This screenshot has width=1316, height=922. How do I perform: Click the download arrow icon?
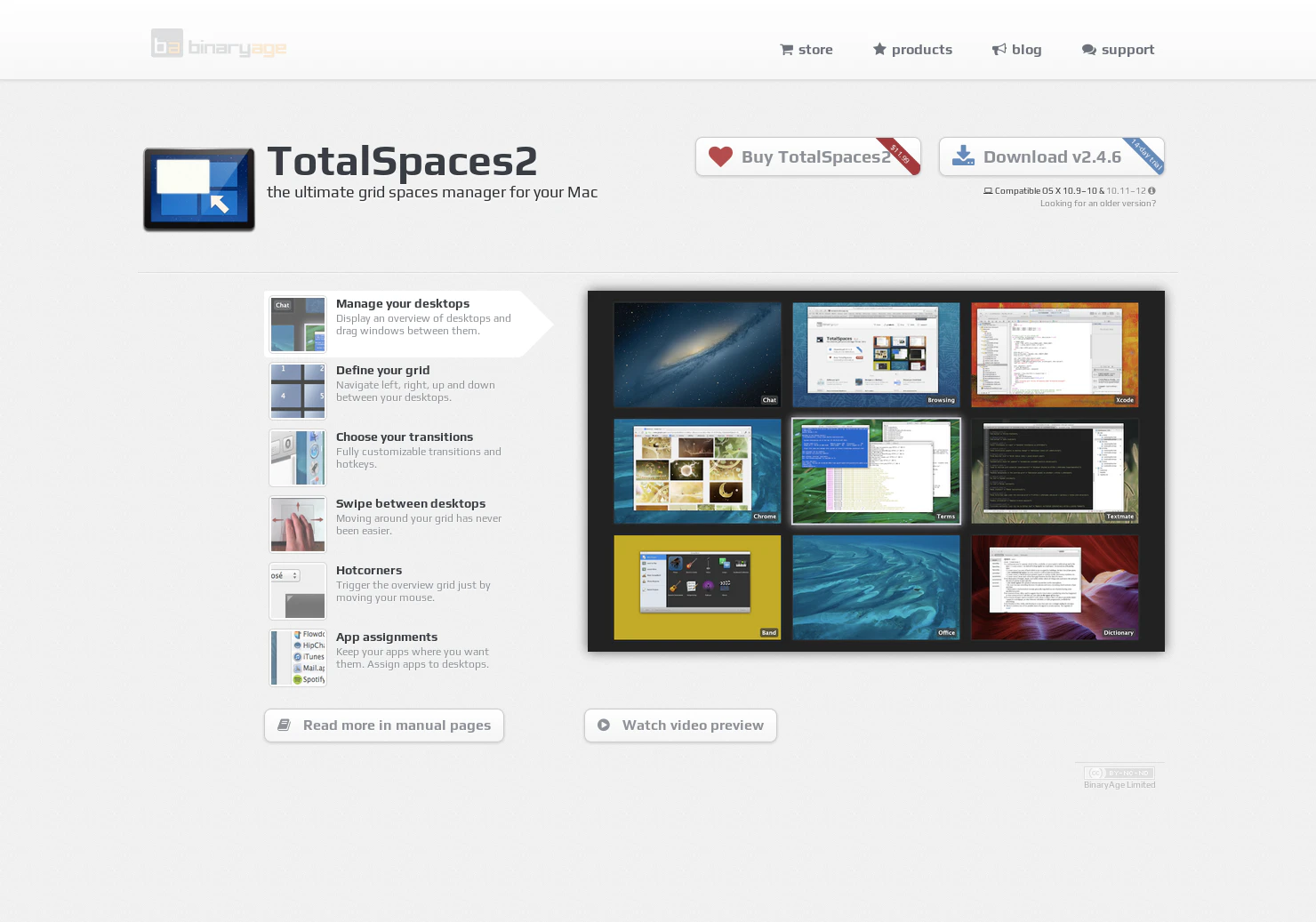[963, 156]
